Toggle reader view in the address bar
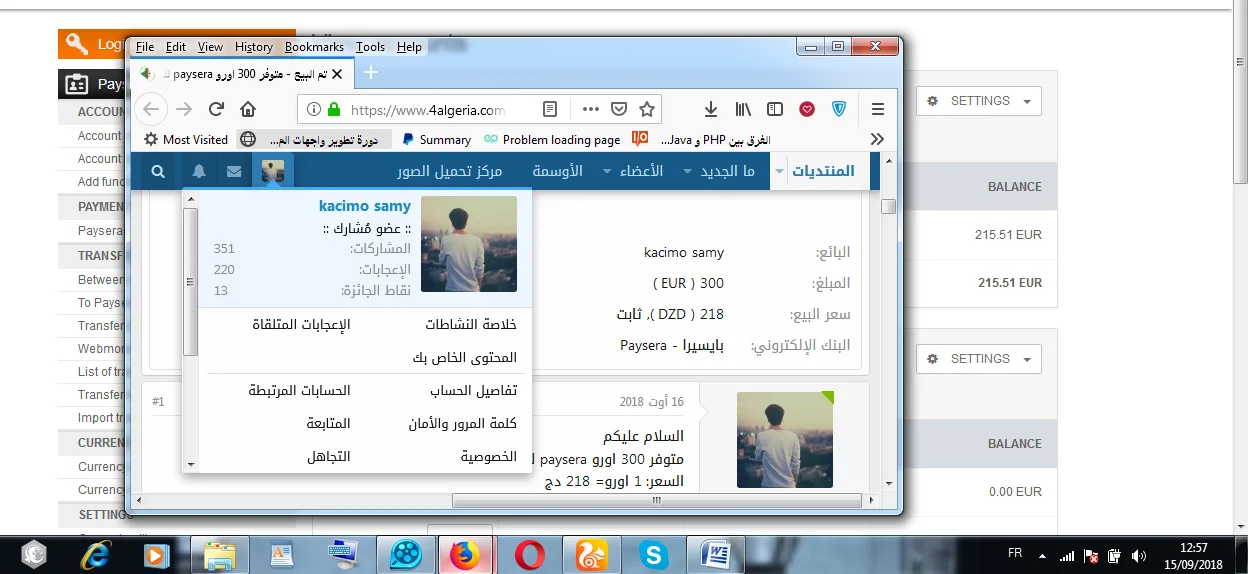This screenshot has height=574, width=1248. point(549,109)
